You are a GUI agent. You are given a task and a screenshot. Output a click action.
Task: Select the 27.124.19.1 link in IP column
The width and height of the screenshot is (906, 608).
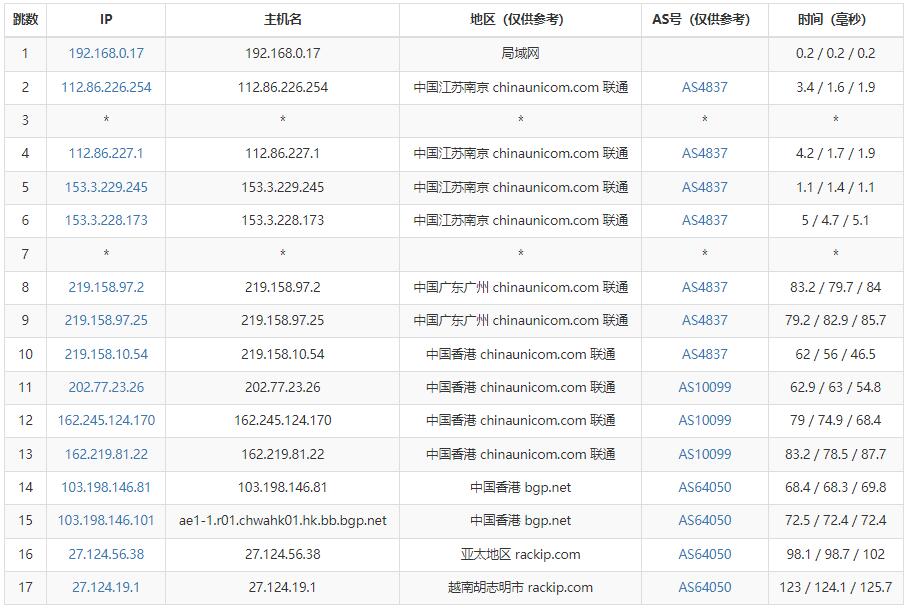[x=106, y=587]
